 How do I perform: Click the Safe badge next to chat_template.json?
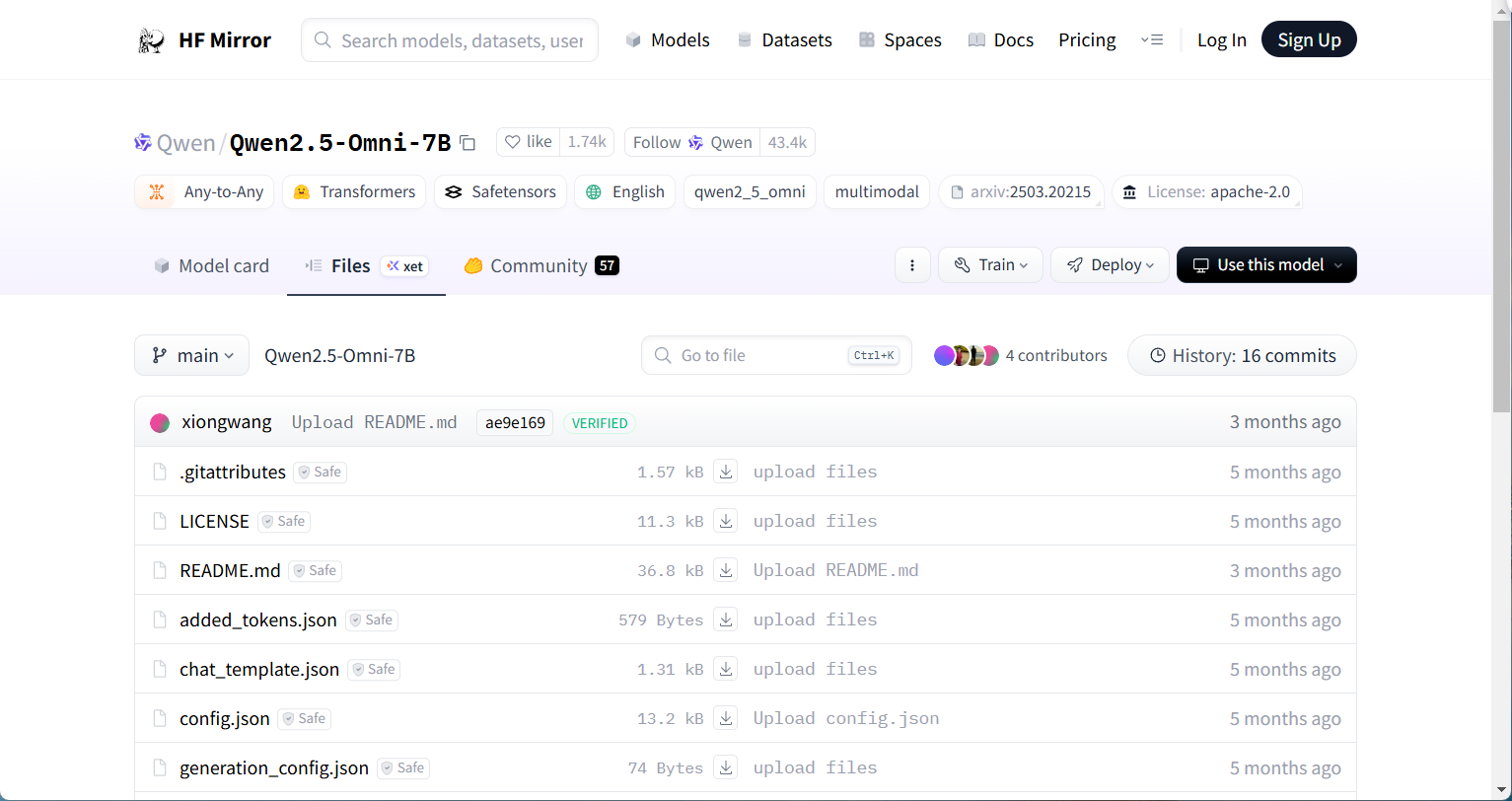(374, 670)
